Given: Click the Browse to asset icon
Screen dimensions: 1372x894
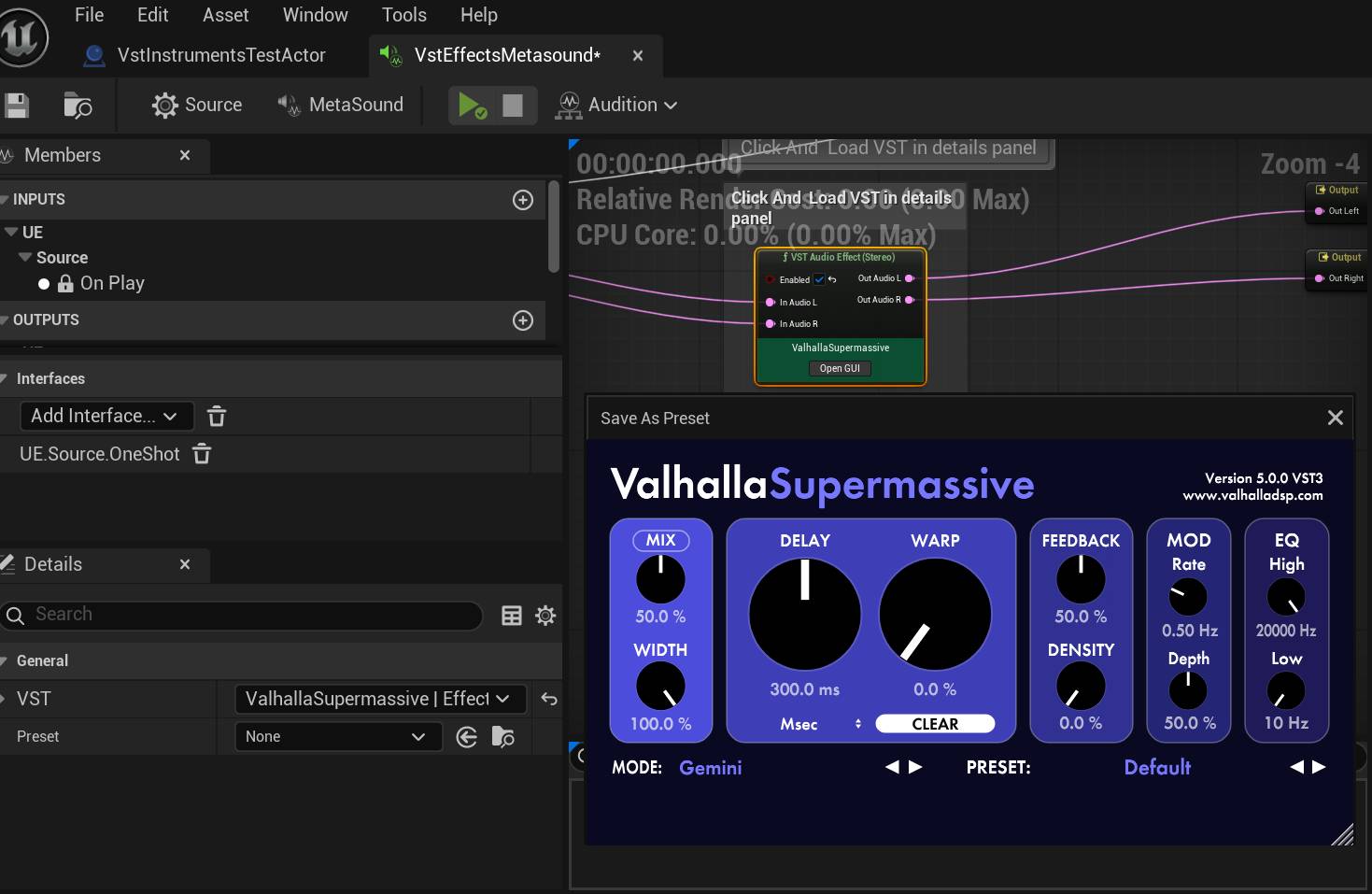Looking at the screenshot, I should point(78,106).
